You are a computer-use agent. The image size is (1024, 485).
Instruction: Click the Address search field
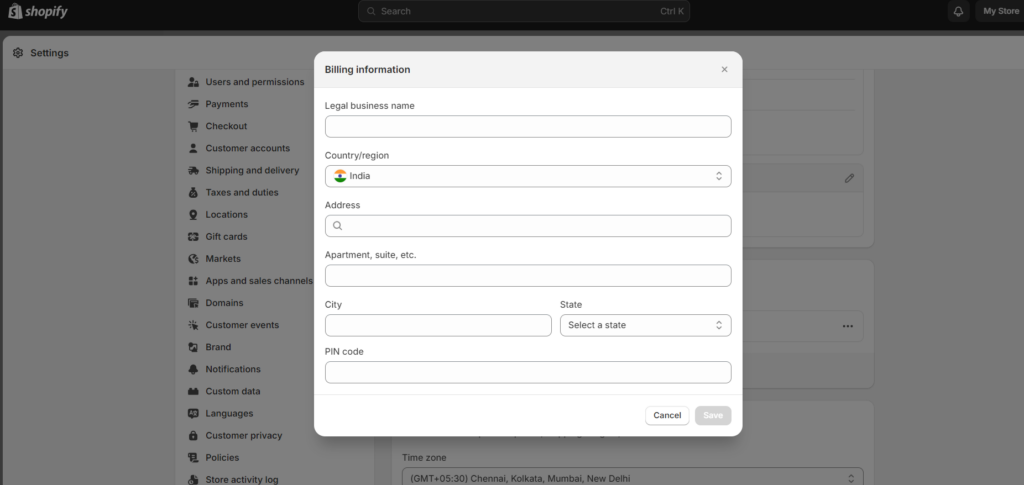[528, 226]
